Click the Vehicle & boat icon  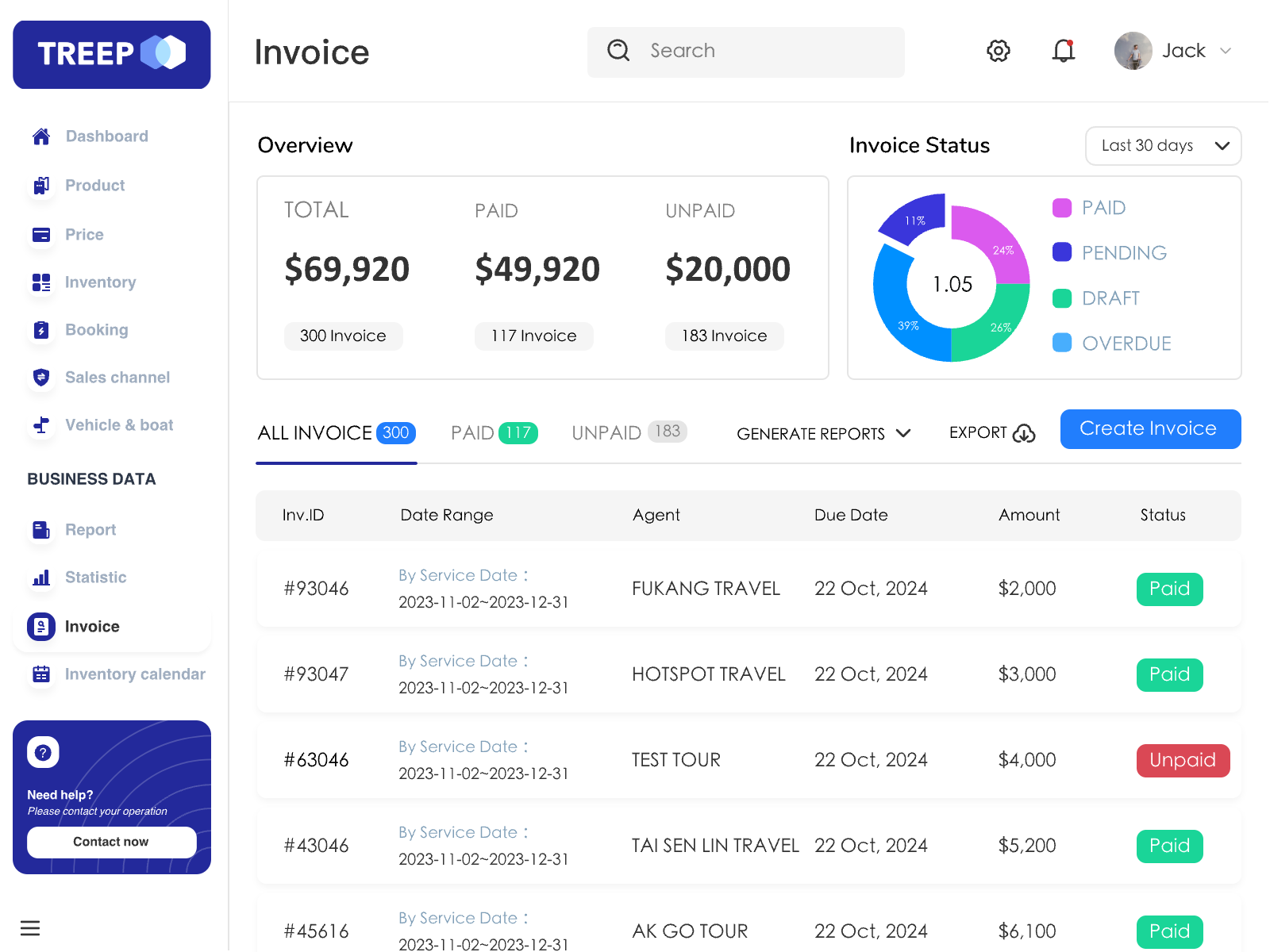[x=41, y=425]
